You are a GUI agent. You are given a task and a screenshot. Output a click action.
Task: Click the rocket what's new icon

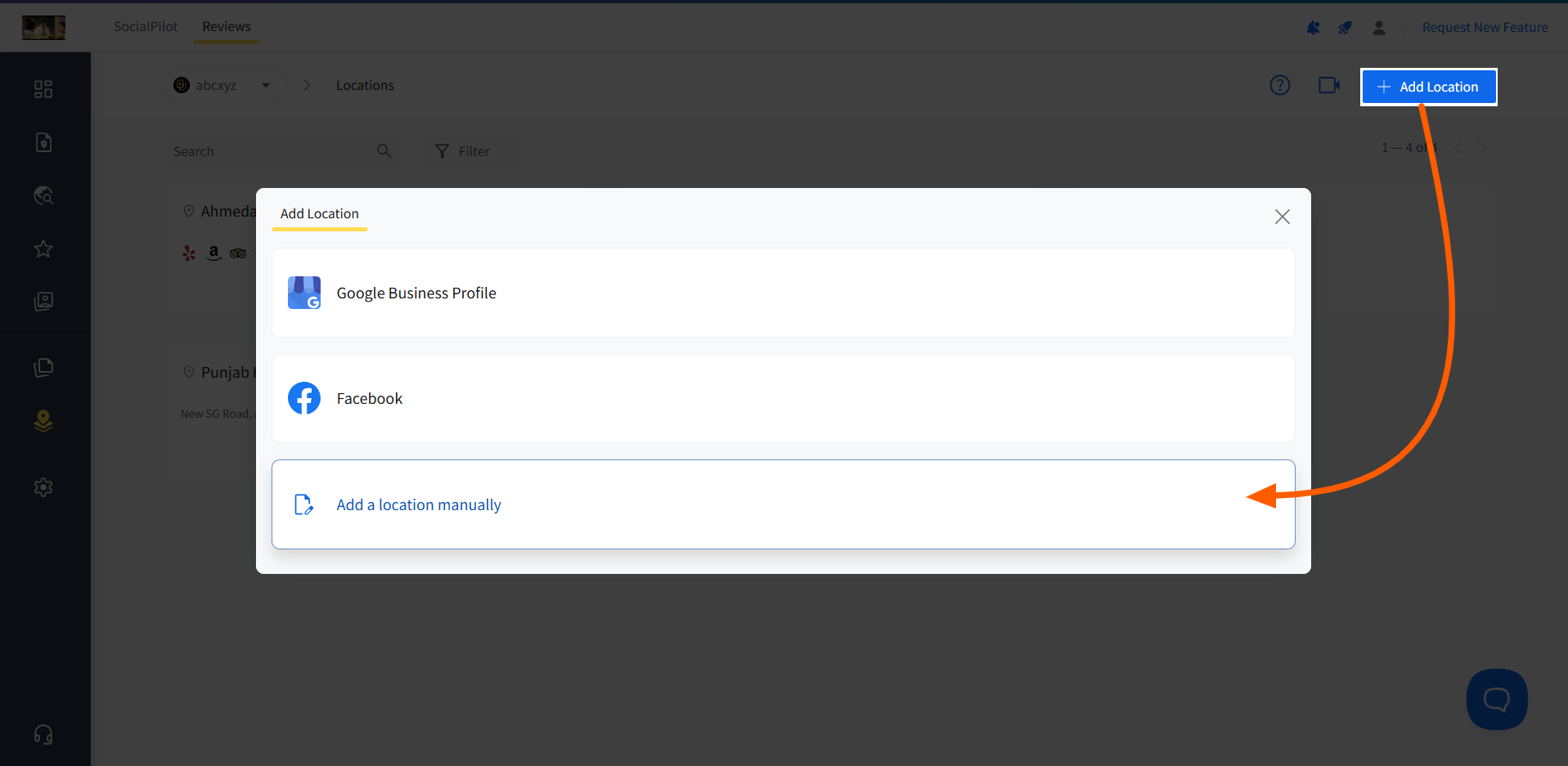click(1345, 28)
